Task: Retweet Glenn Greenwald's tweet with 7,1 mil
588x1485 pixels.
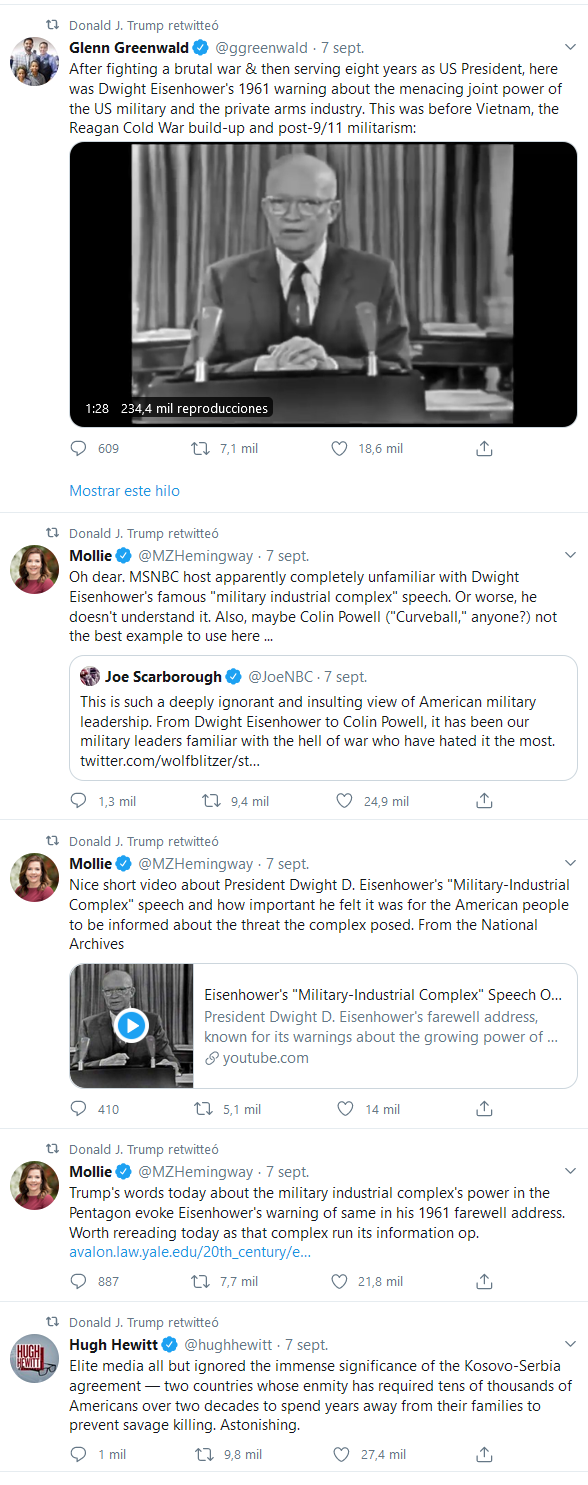Action: click(x=201, y=449)
